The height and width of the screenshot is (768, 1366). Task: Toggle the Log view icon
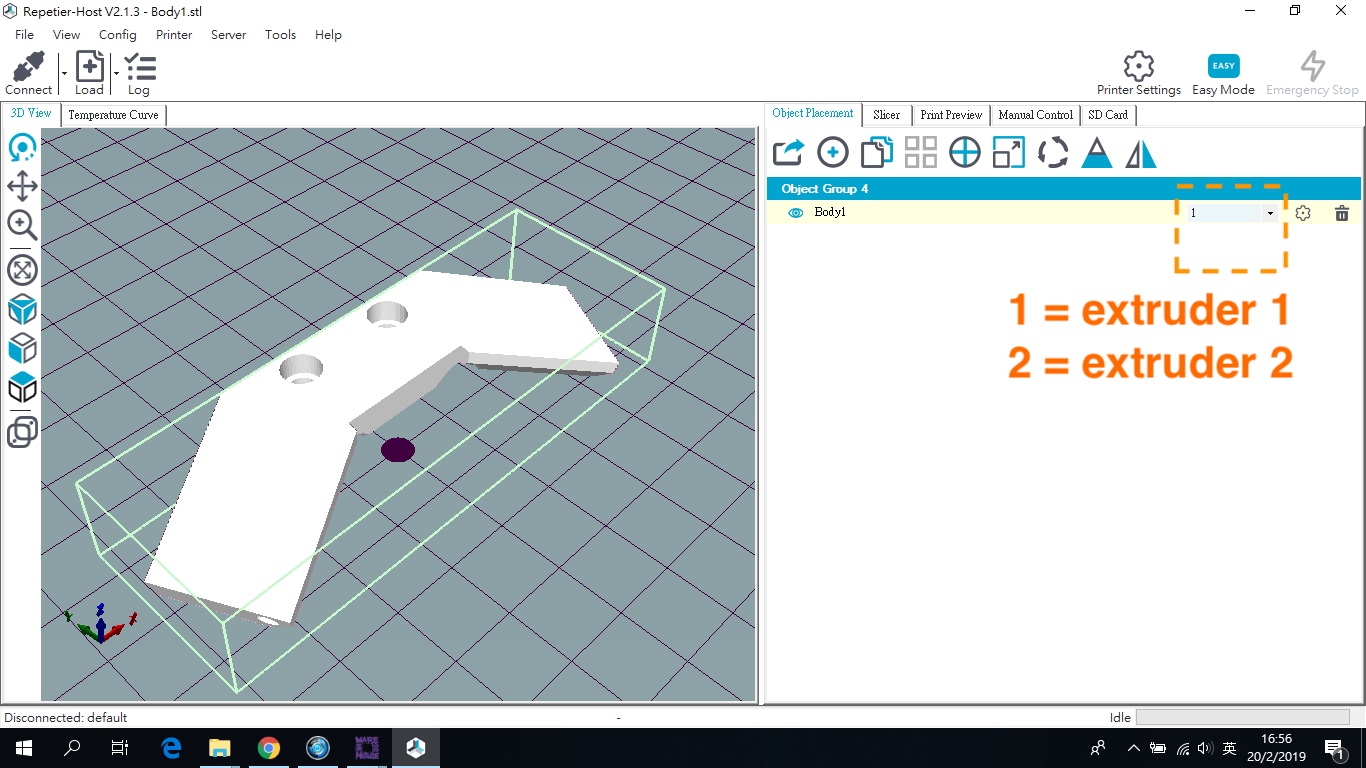click(x=140, y=67)
